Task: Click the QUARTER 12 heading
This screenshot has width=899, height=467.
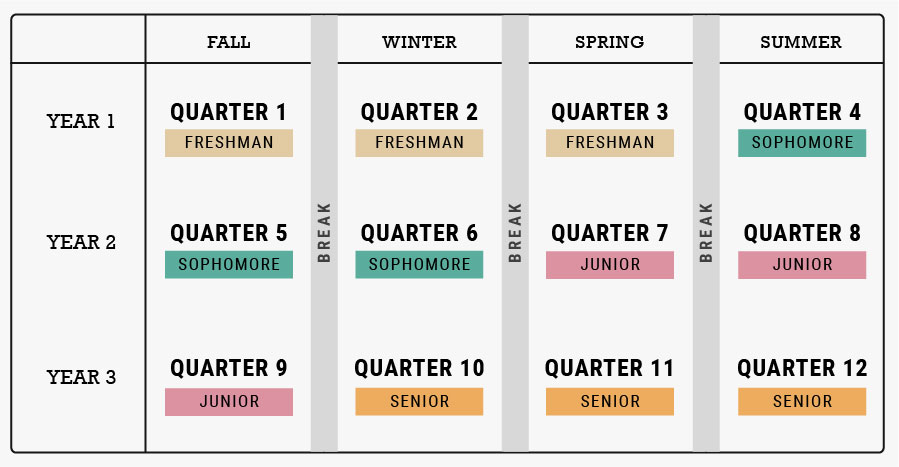Action: point(802,368)
